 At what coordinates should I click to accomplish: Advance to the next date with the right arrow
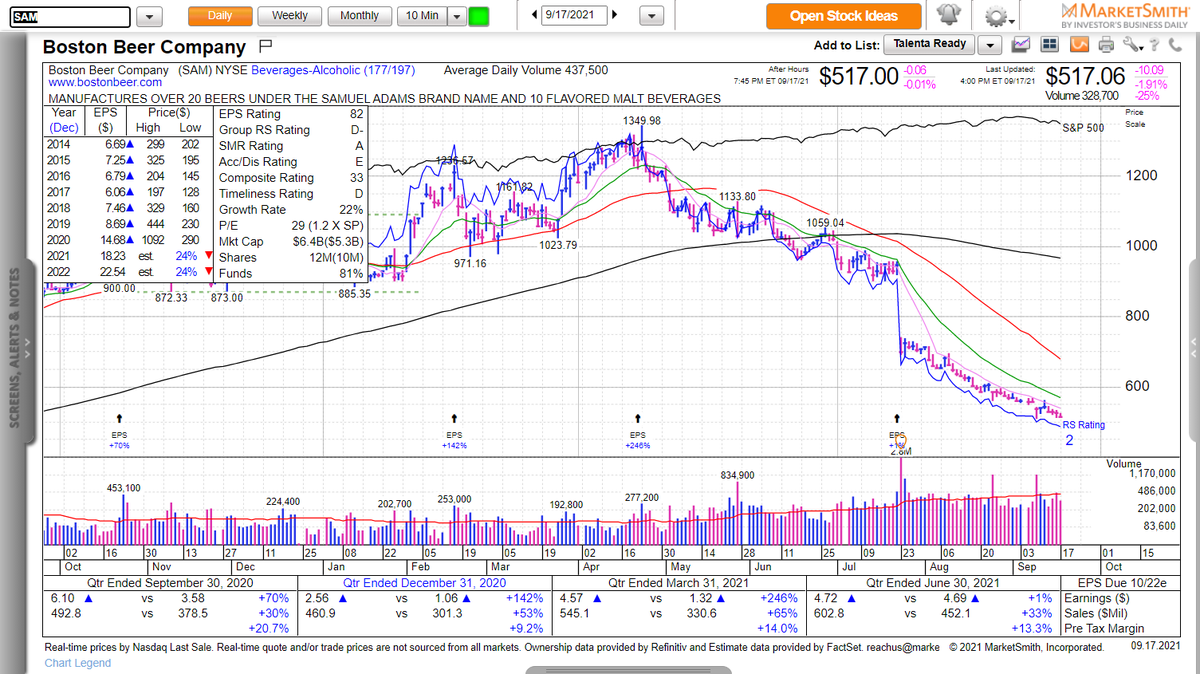(614, 15)
